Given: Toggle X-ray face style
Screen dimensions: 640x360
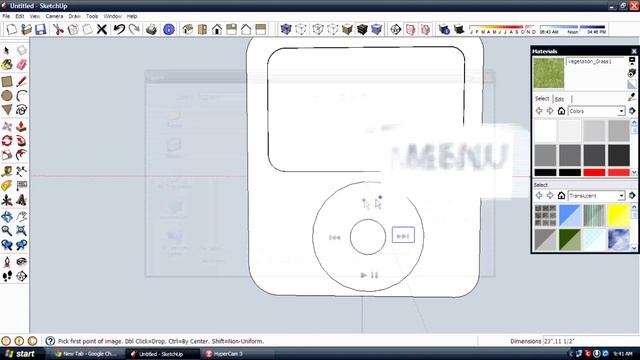Looking at the screenshot, I should 286,29.
